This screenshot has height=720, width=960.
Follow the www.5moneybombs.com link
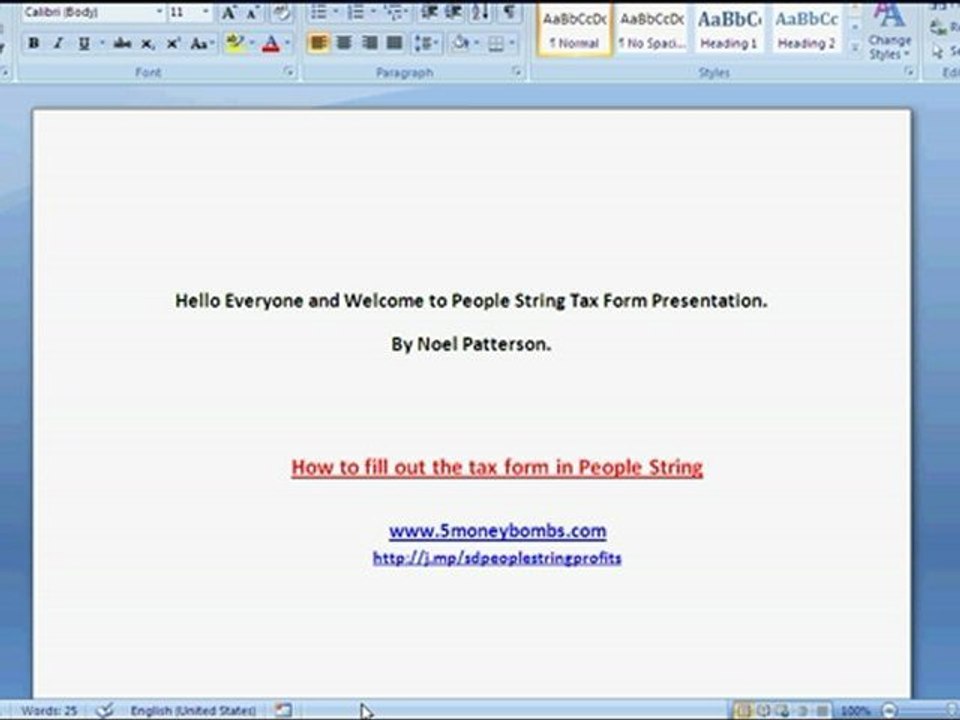click(497, 530)
